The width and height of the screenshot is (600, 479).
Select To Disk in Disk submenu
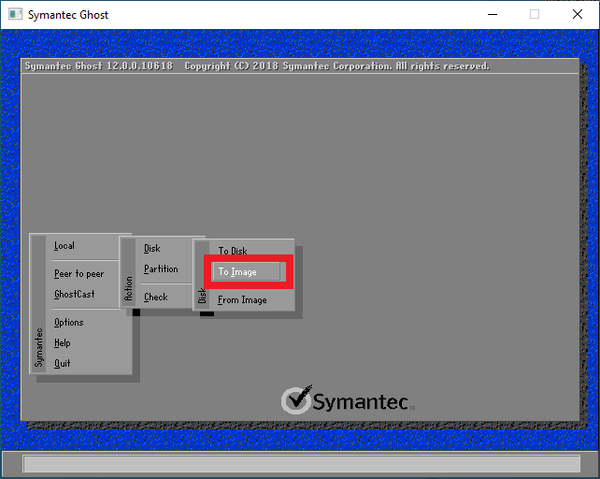(x=233, y=251)
